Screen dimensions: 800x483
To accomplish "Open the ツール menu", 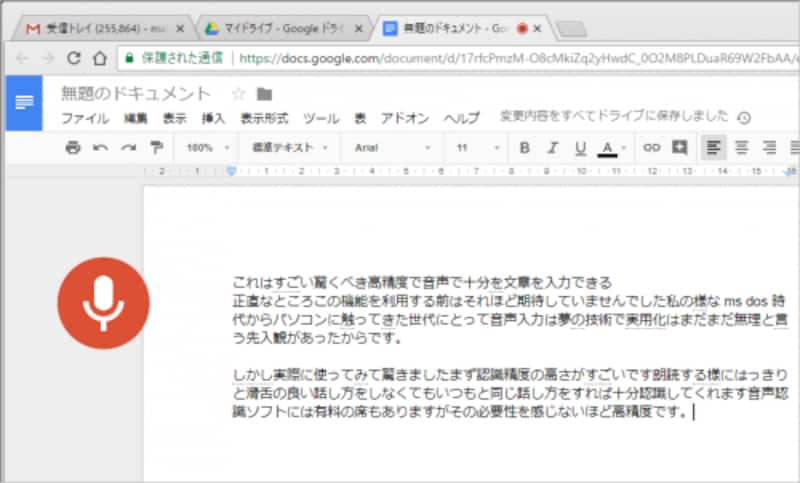I will coord(321,118).
